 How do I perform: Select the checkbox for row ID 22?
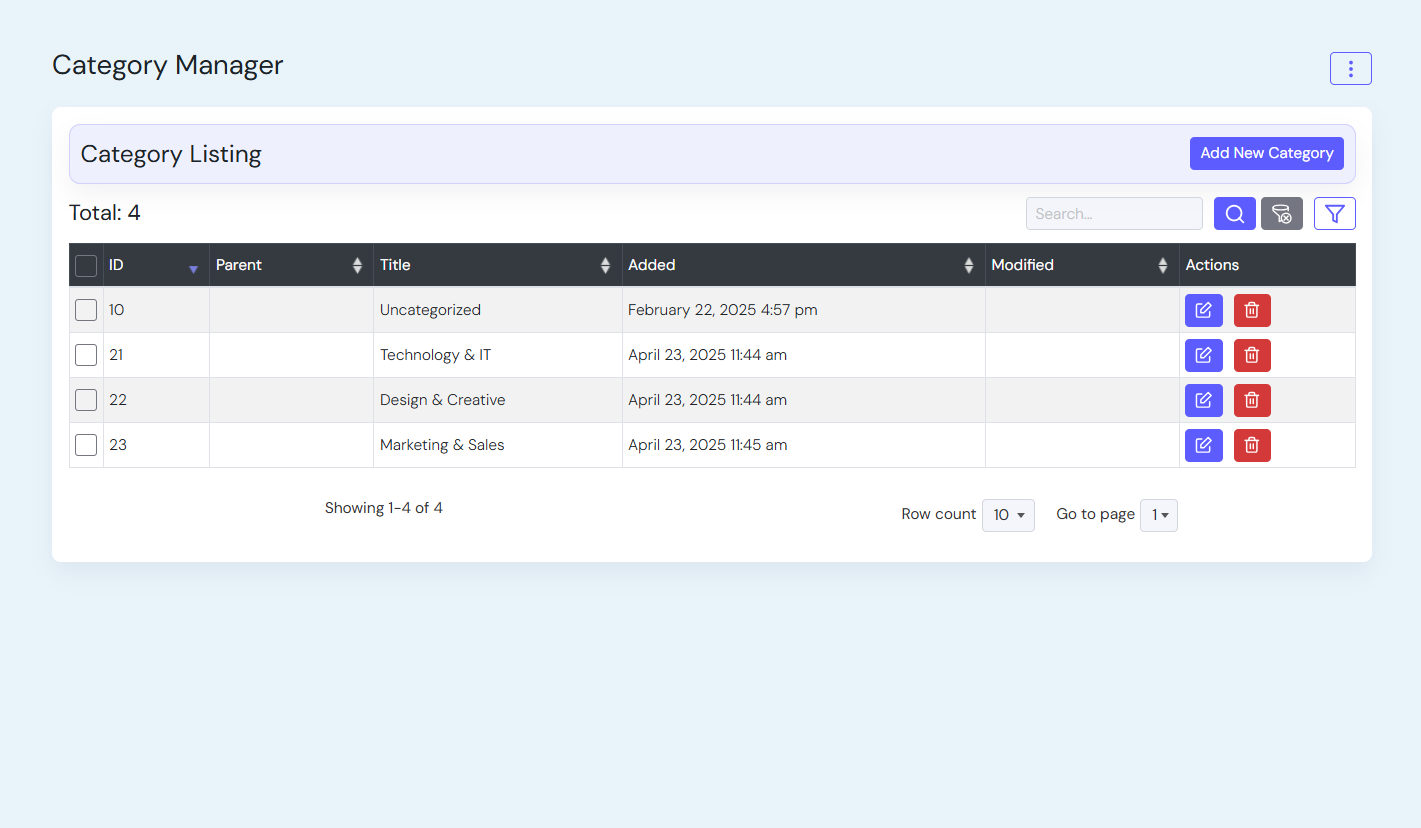click(86, 400)
